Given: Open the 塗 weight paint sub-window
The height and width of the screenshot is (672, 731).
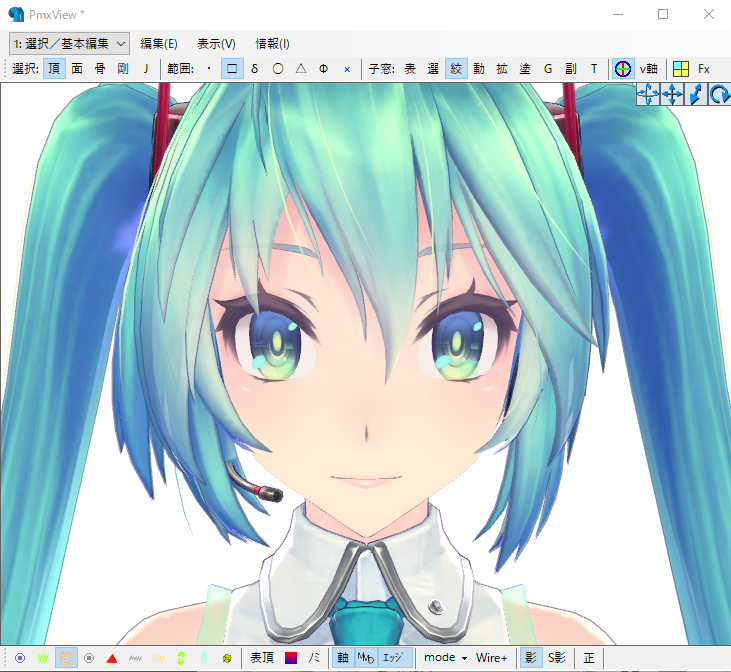Looking at the screenshot, I should (x=525, y=69).
